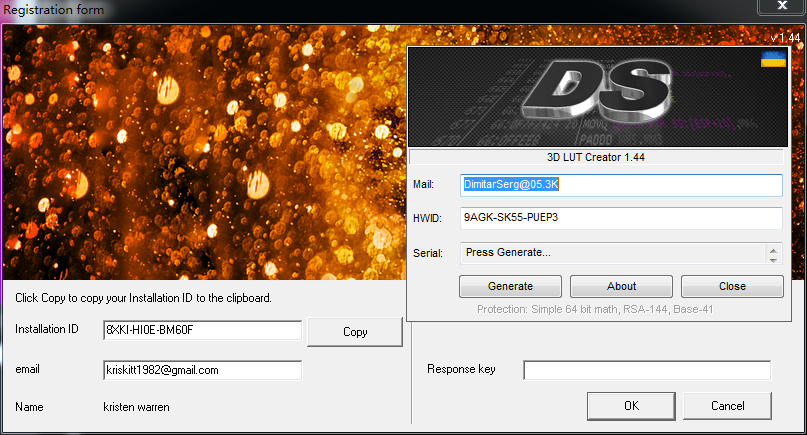Click the 3D LUT Creator 1.44 label
807x435 pixels.
coord(597,157)
